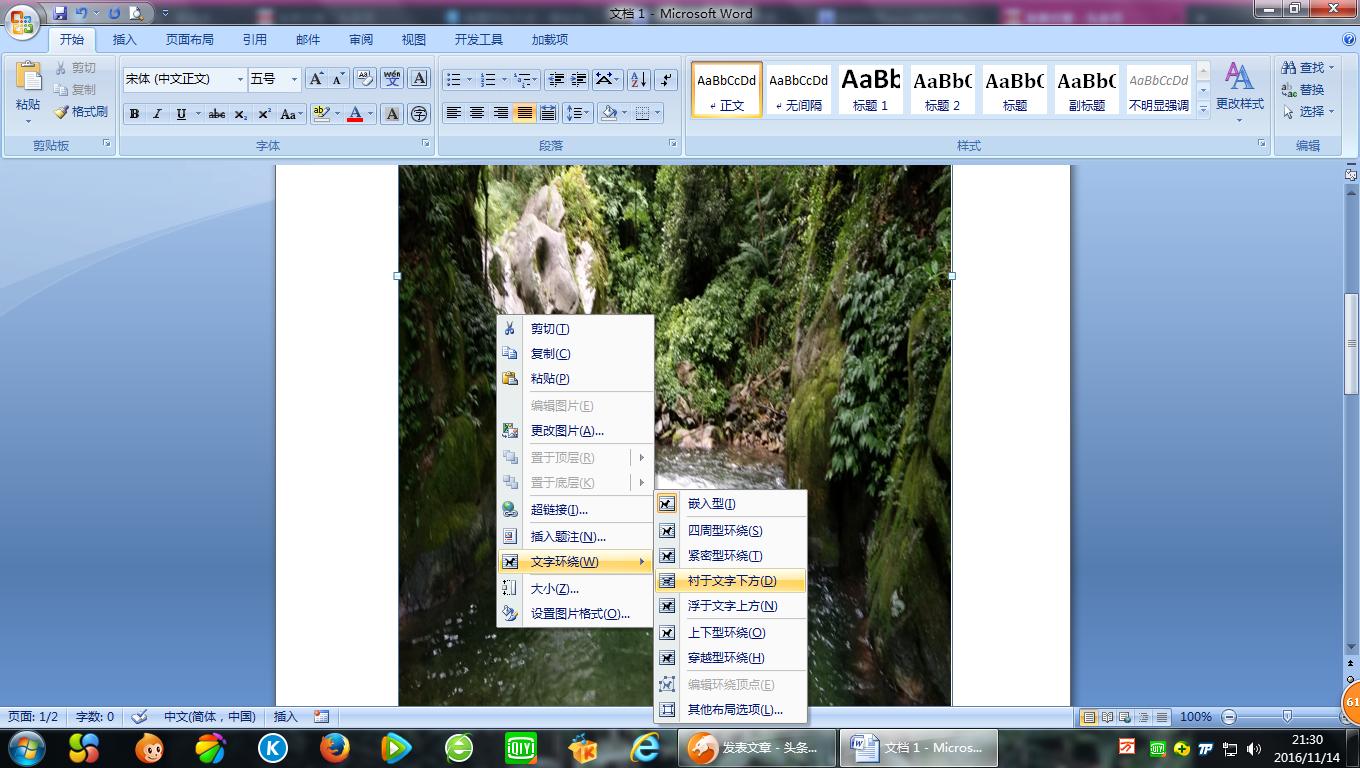Toggle italic formatting
The height and width of the screenshot is (768, 1360).
tap(155, 114)
